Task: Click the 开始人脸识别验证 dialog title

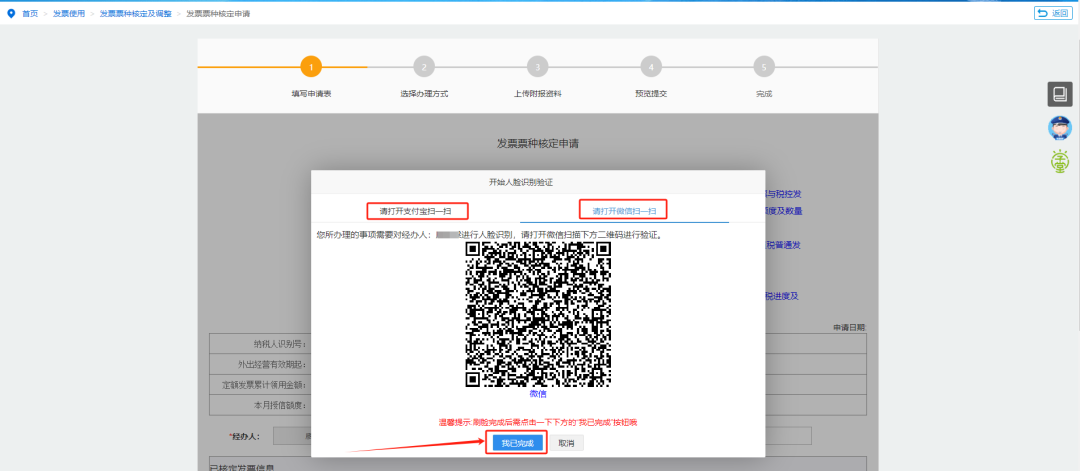Action: (x=521, y=182)
